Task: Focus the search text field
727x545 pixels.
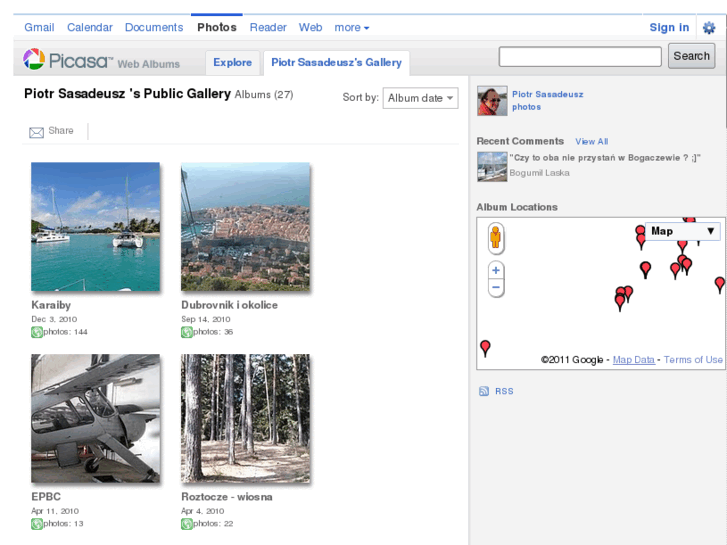Action: pyautogui.click(x=580, y=57)
